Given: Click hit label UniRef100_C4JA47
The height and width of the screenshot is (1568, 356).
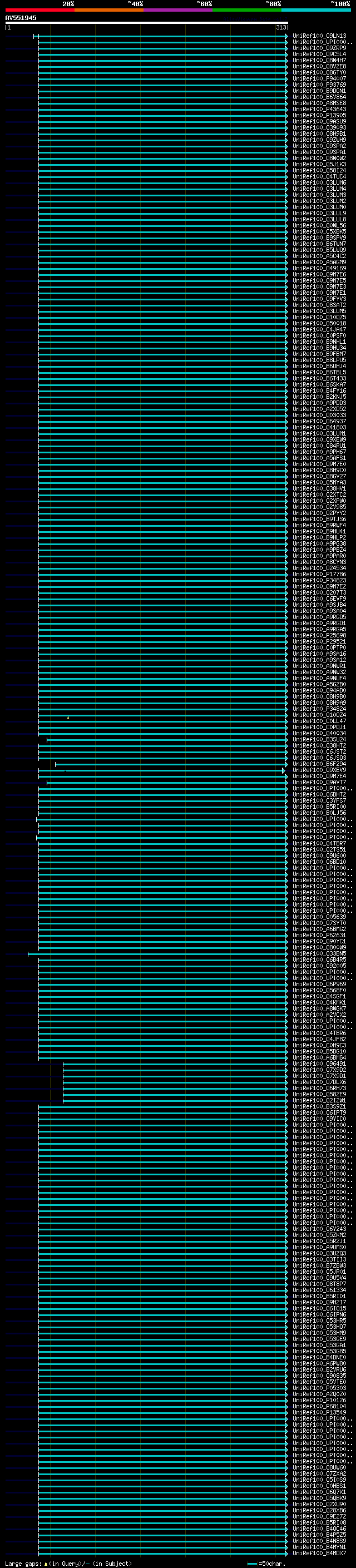Looking at the screenshot, I should (319, 329).
